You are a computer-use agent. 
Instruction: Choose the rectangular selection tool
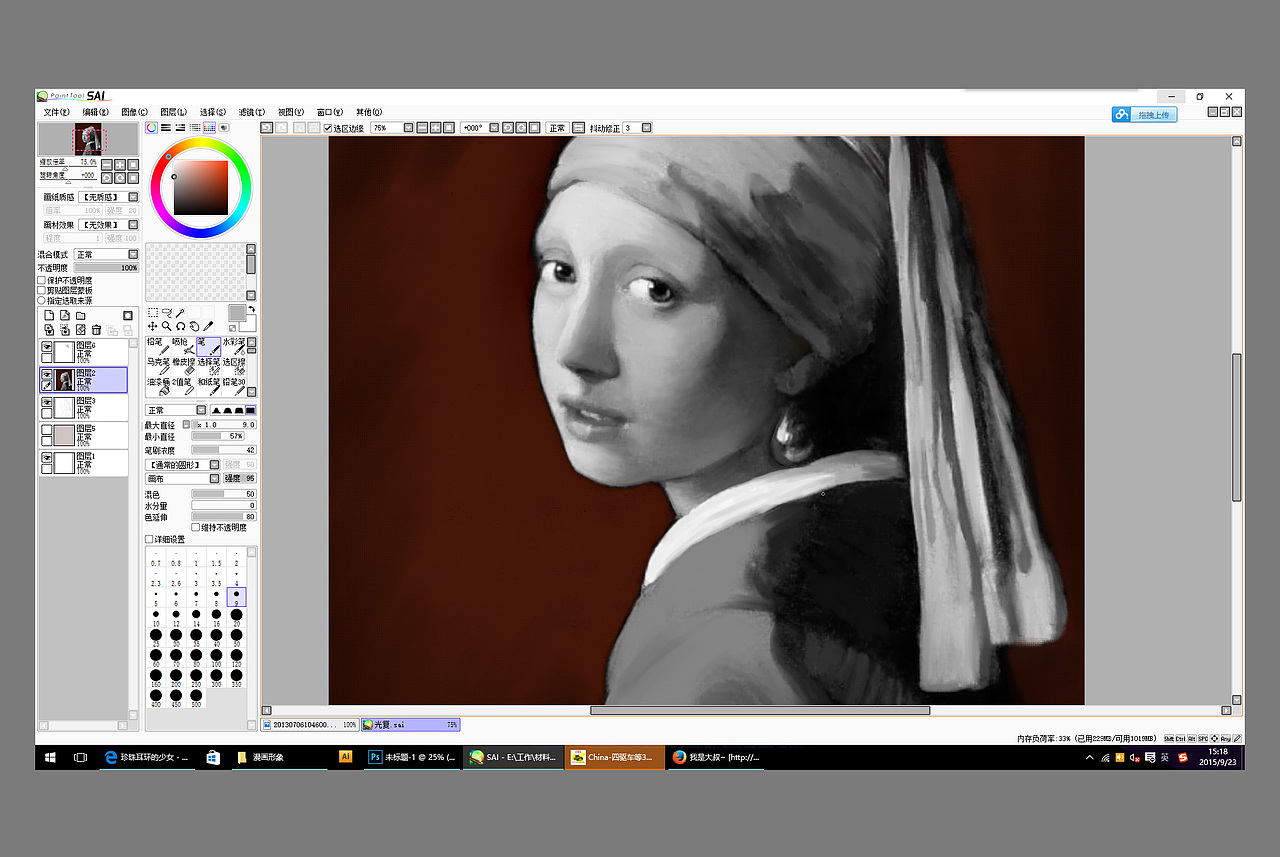[153, 313]
